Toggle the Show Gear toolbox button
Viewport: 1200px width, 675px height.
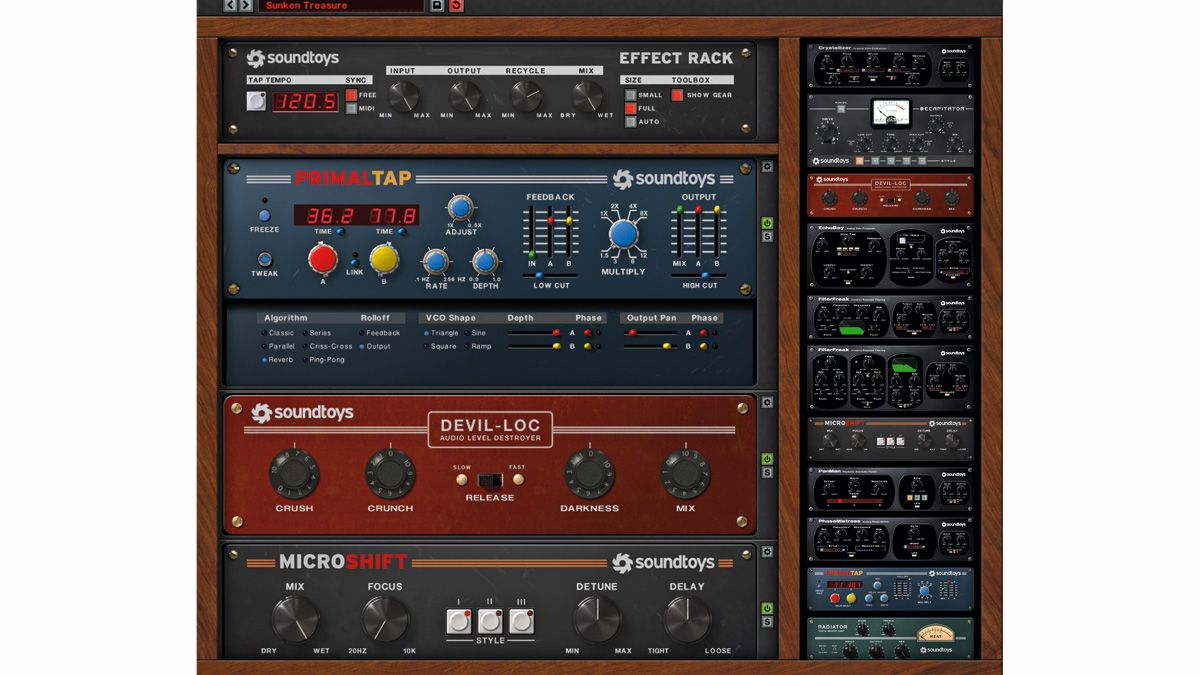677,95
